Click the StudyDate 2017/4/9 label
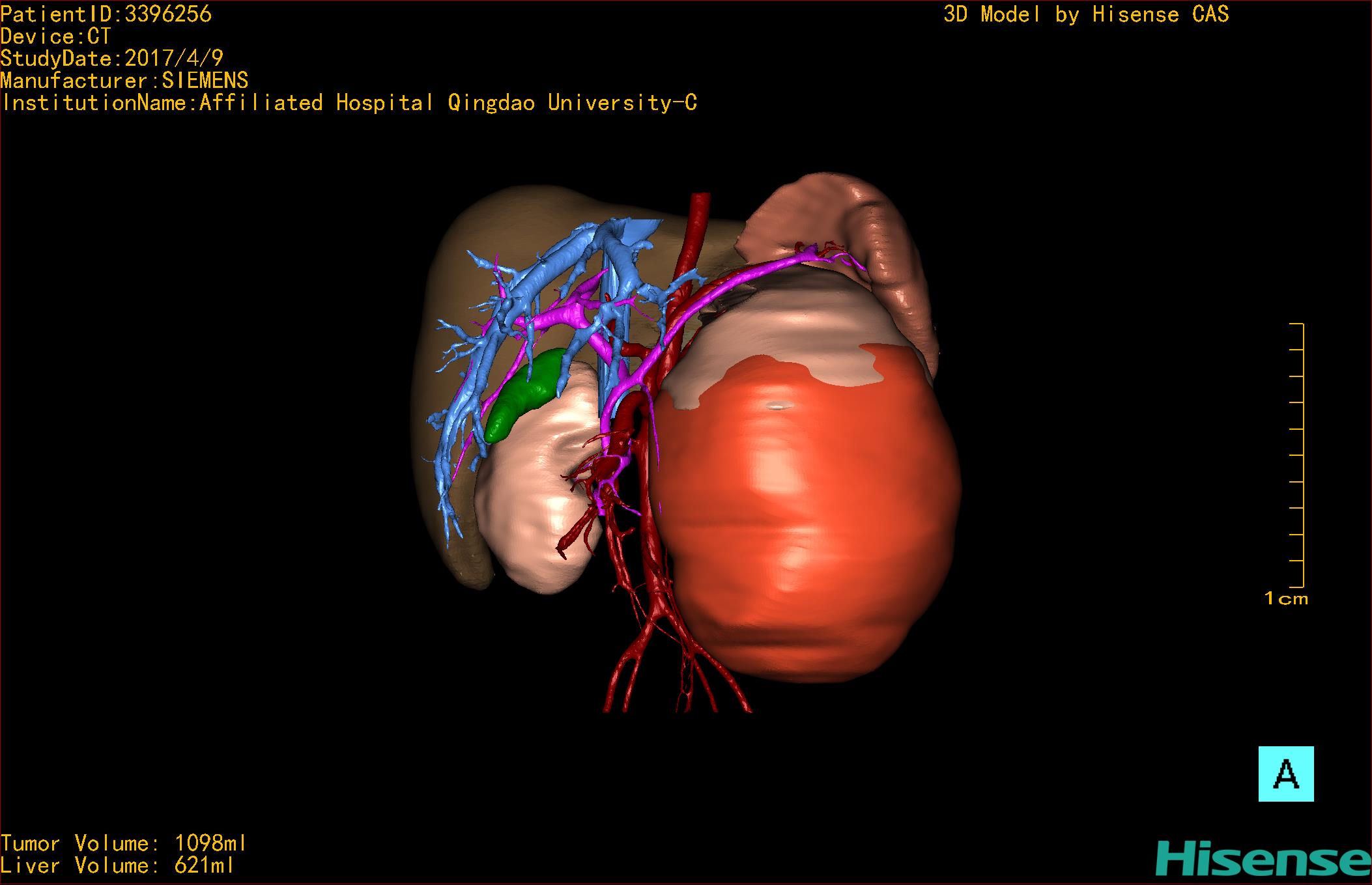Image resolution: width=1372 pixels, height=885 pixels. [111, 59]
